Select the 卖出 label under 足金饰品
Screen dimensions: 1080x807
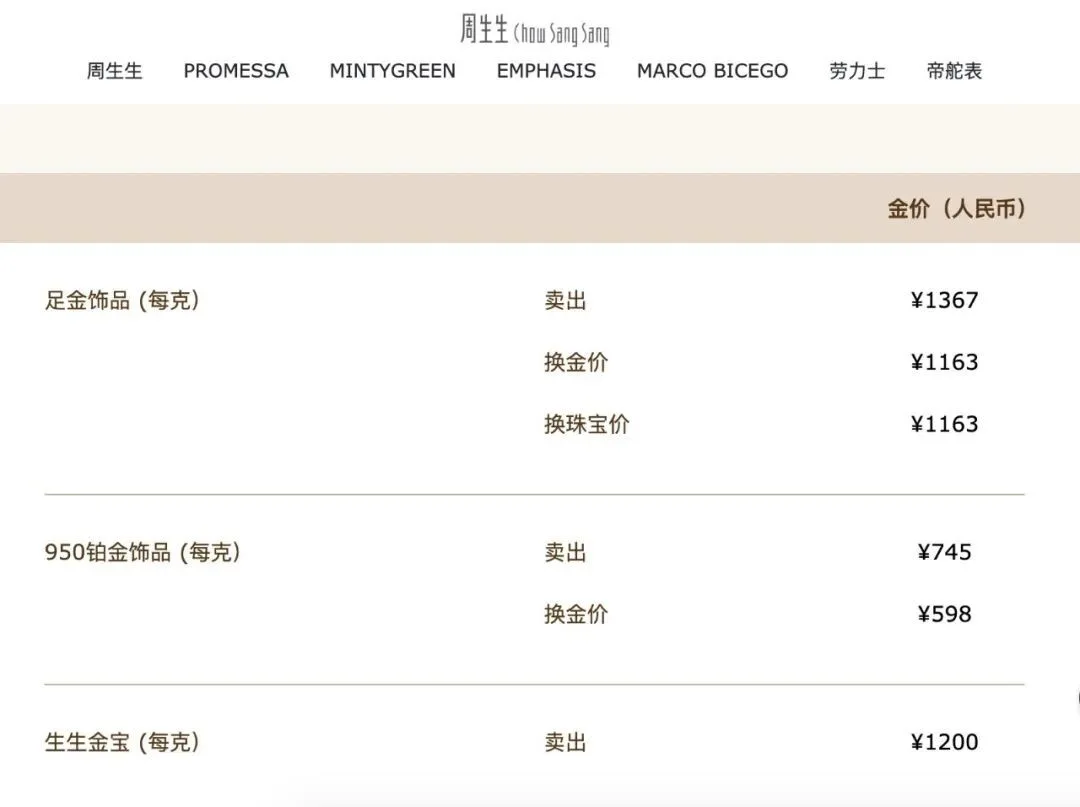[x=566, y=299]
